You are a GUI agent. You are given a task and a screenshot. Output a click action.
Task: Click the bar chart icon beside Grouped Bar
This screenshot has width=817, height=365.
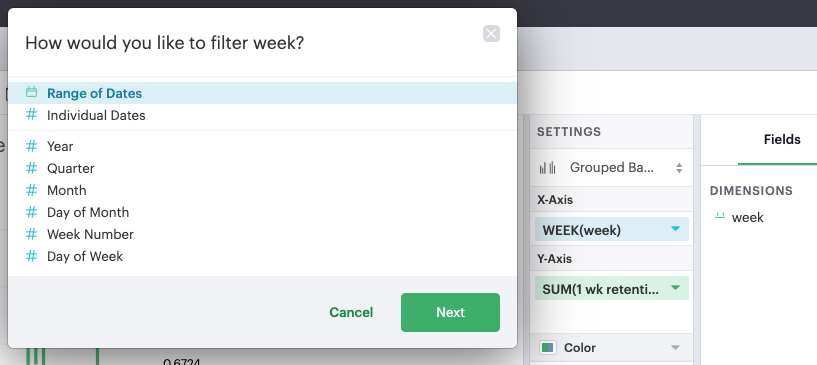click(x=547, y=168)
